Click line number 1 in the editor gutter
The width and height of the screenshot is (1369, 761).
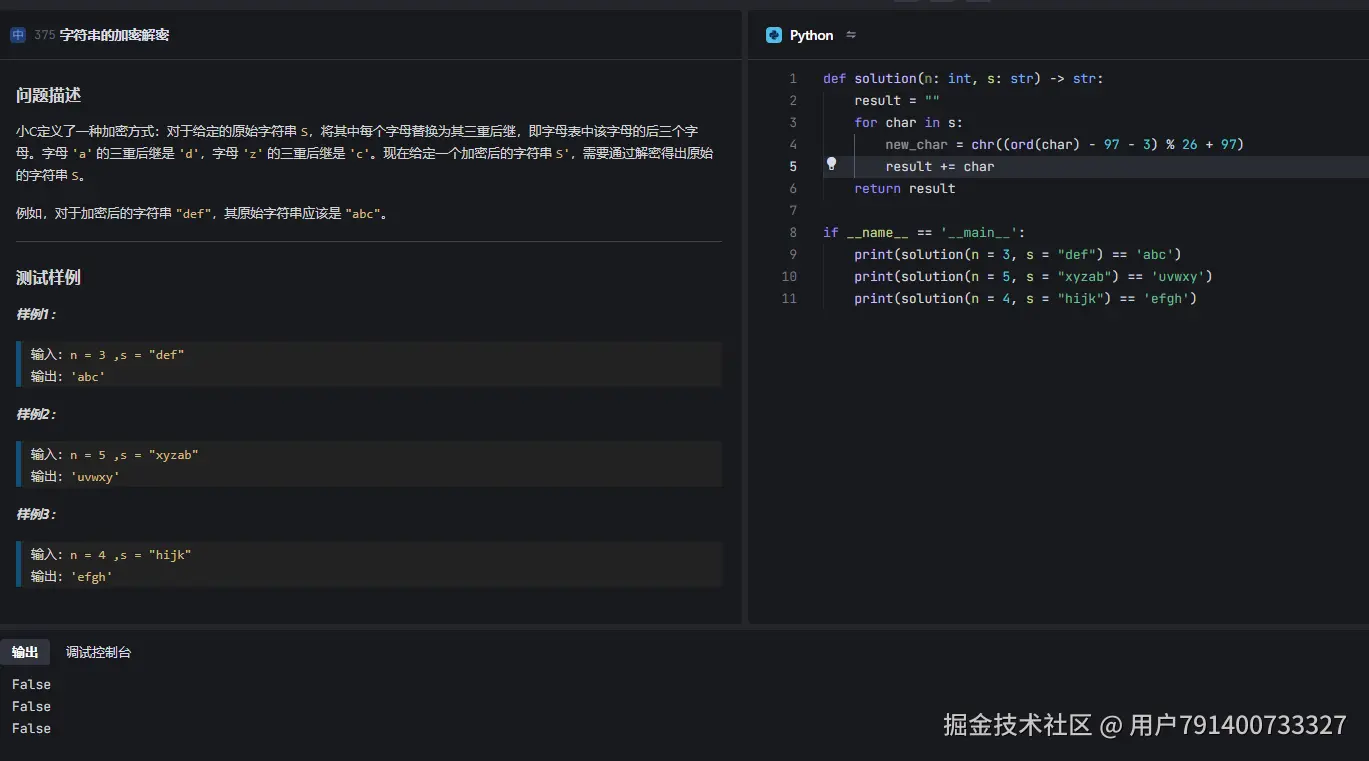pos(793,78)
